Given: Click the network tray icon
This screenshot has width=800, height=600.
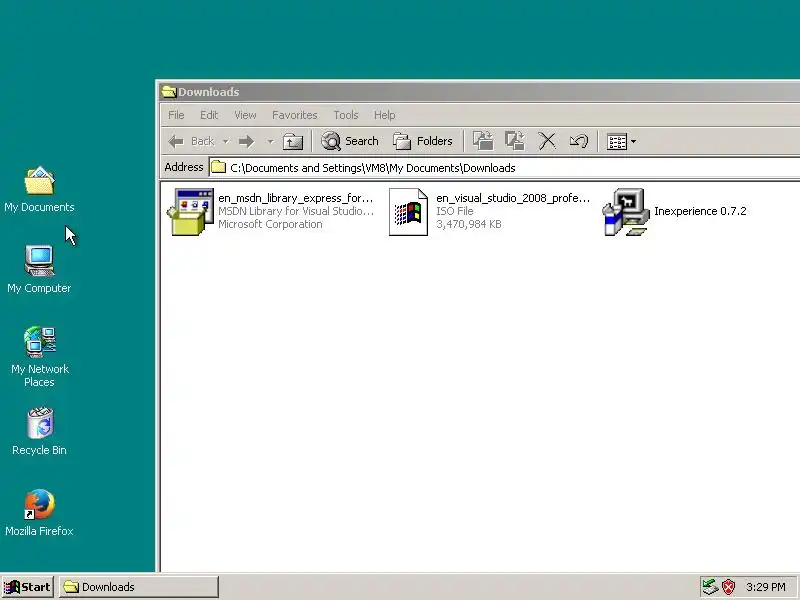Looking at the screenshot, I should [710, 587].
